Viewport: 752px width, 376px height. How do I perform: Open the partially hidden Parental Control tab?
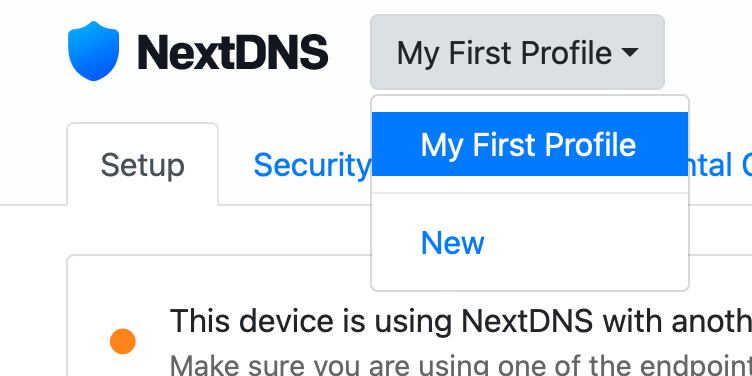720,165
